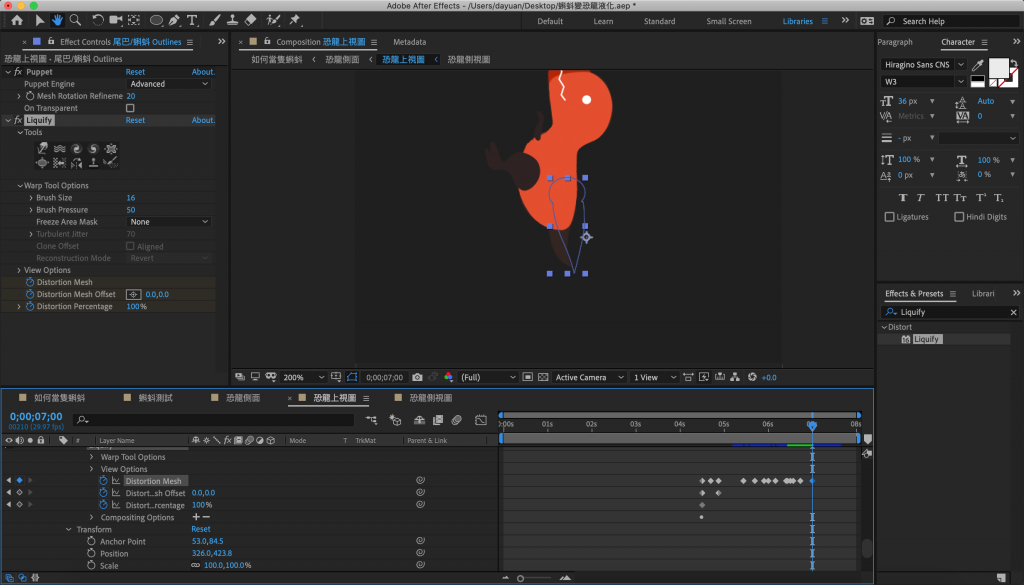Open the Active Camera dropdown
The width and height of the screenshot is (1024, 585).
point(588,377)
